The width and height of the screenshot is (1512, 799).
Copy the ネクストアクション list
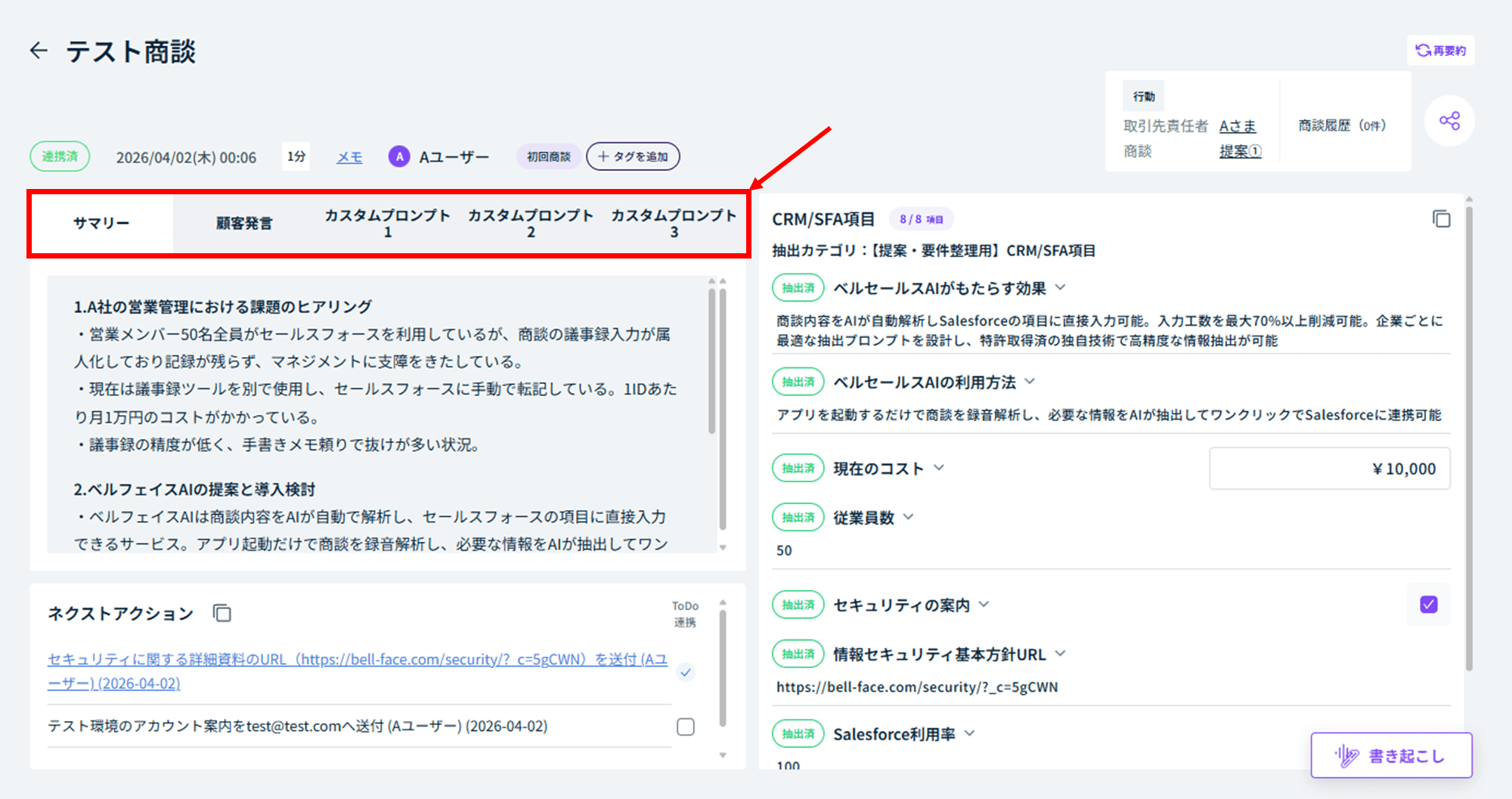pos(222,613)
